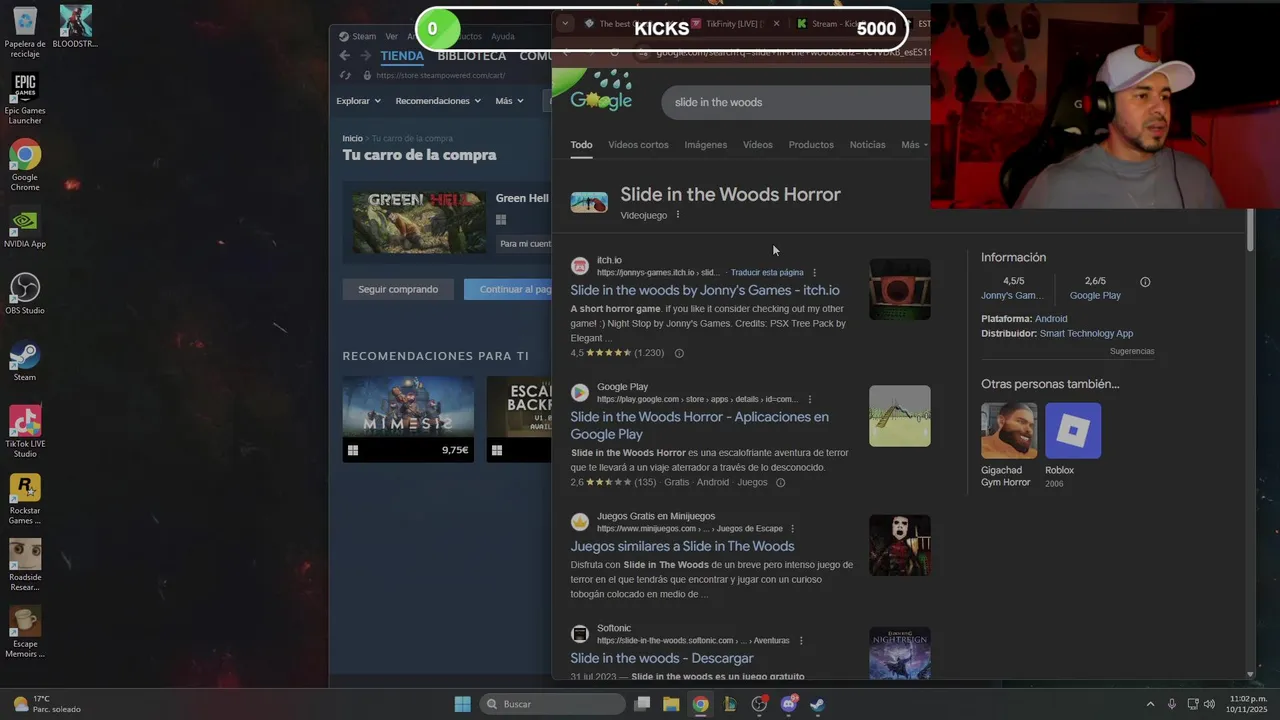The height and width of the screenshot is (720, 1280).
Task: Click the info icon next to 4,5 (1.230) rating
Action: (x=679, y=353)
